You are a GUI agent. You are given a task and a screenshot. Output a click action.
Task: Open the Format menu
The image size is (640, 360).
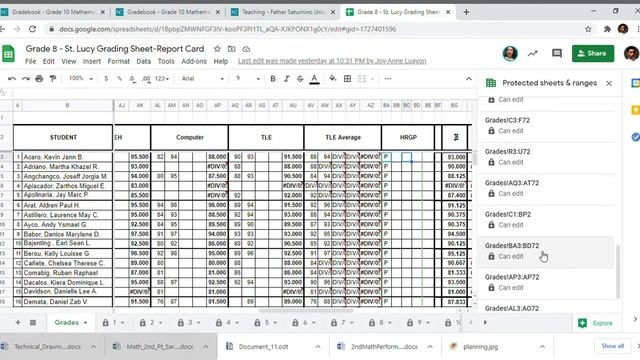pos(118,61)
